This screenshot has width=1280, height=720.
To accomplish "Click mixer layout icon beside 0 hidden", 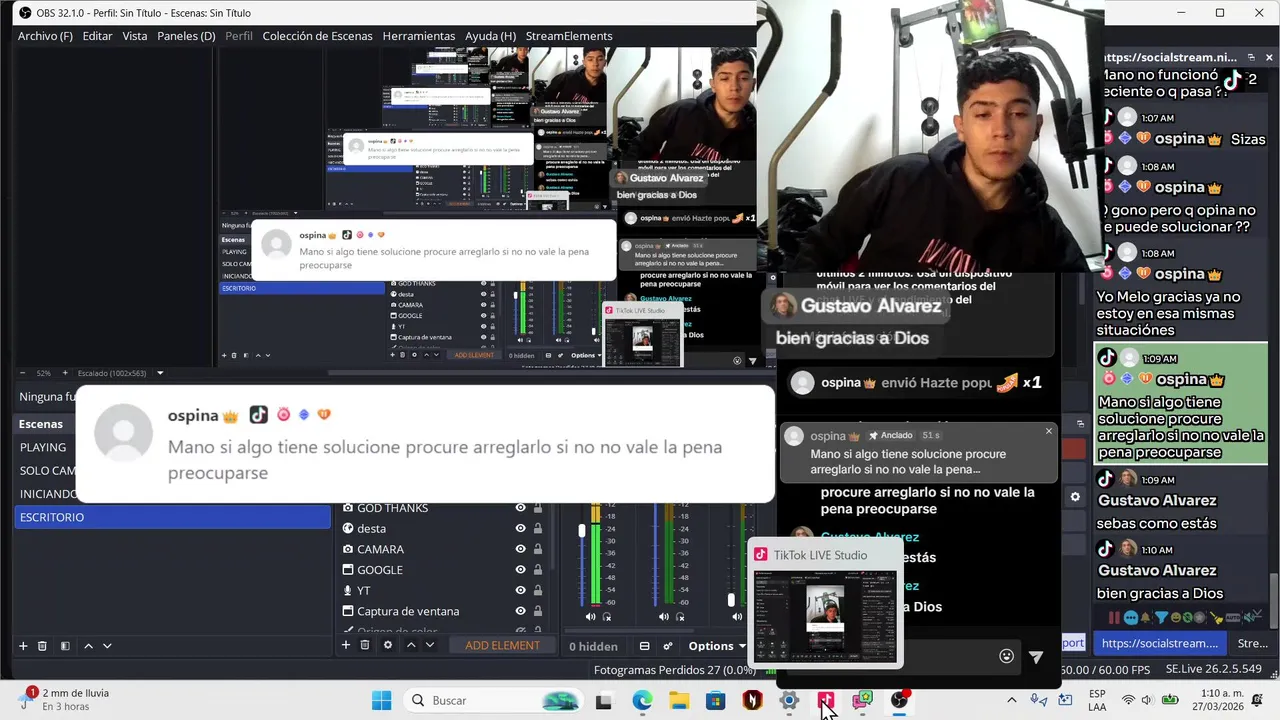I will (645, 646).
